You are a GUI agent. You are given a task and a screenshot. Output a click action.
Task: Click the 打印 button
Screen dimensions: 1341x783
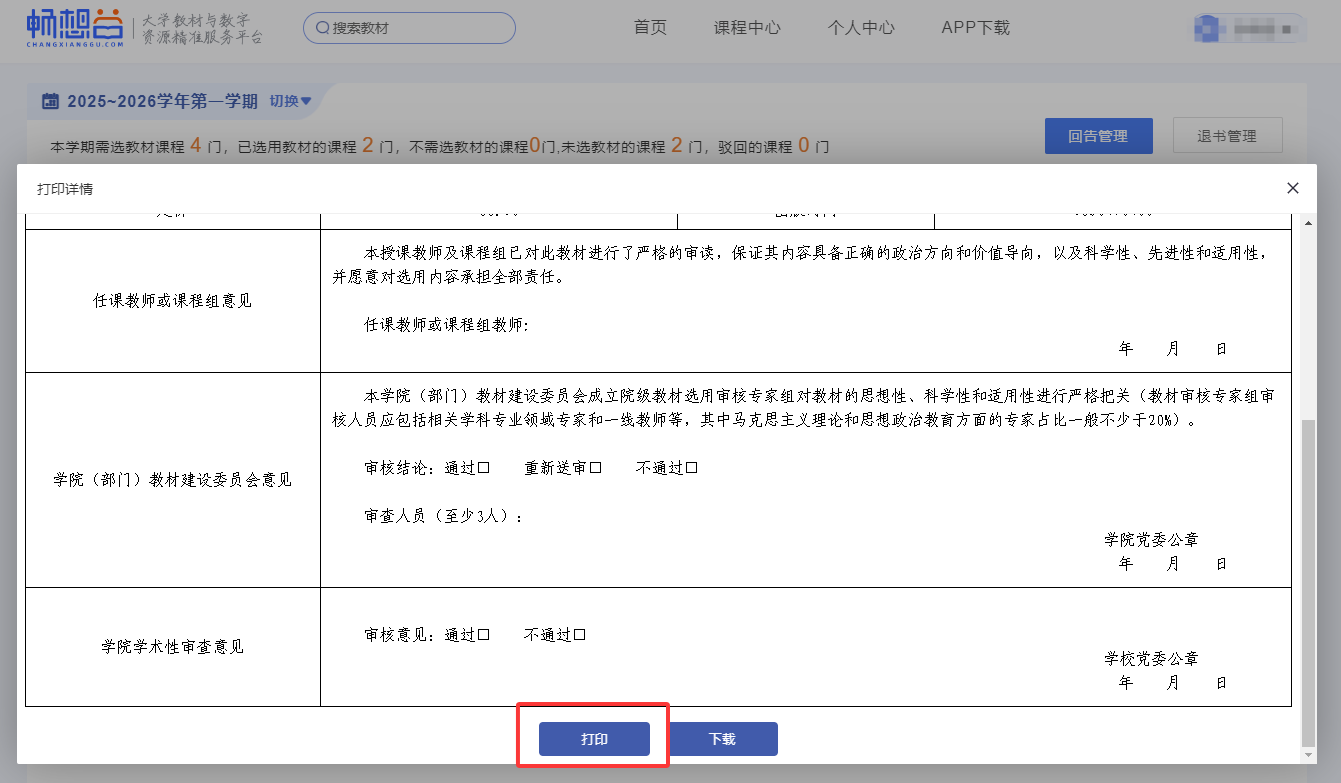[594, 739]
